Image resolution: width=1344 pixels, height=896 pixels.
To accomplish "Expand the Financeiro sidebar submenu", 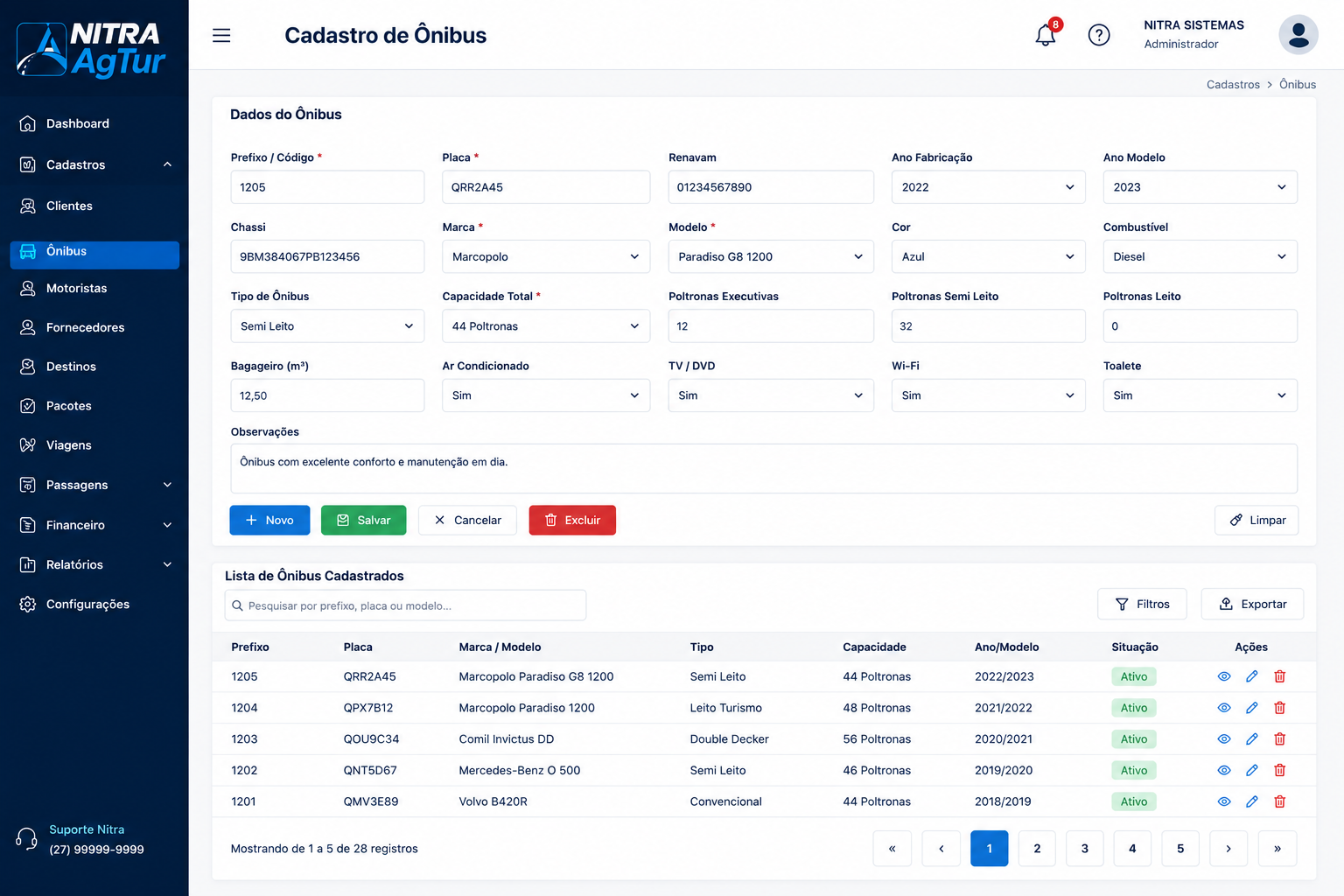I will pos(94,525).
